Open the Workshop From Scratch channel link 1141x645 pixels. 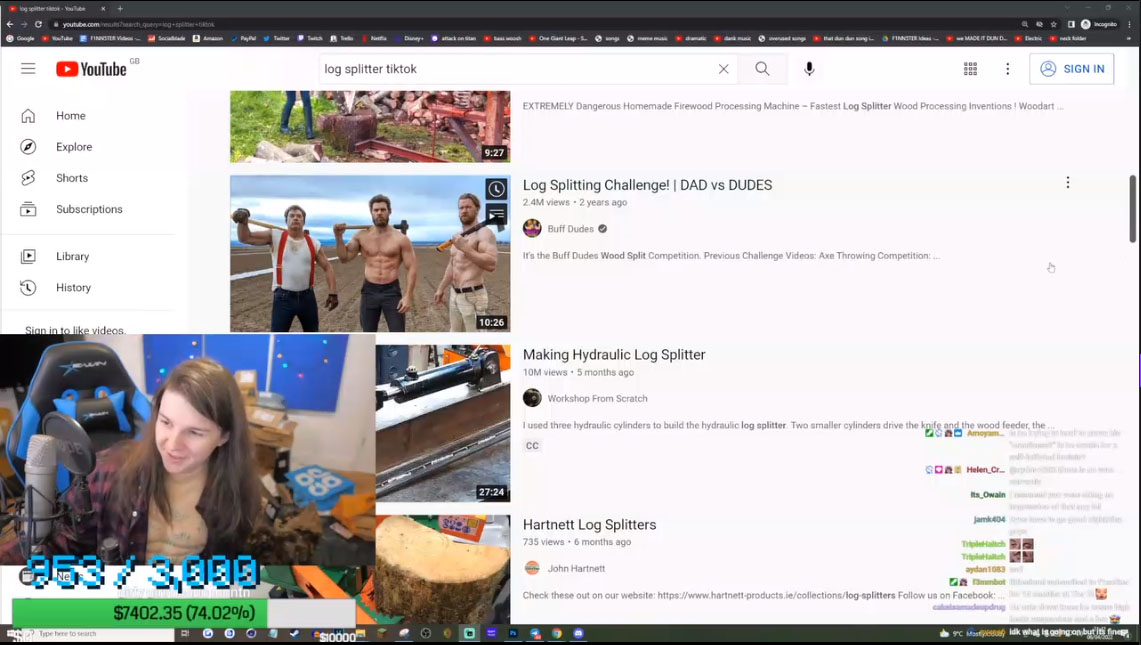click(597, 399)
